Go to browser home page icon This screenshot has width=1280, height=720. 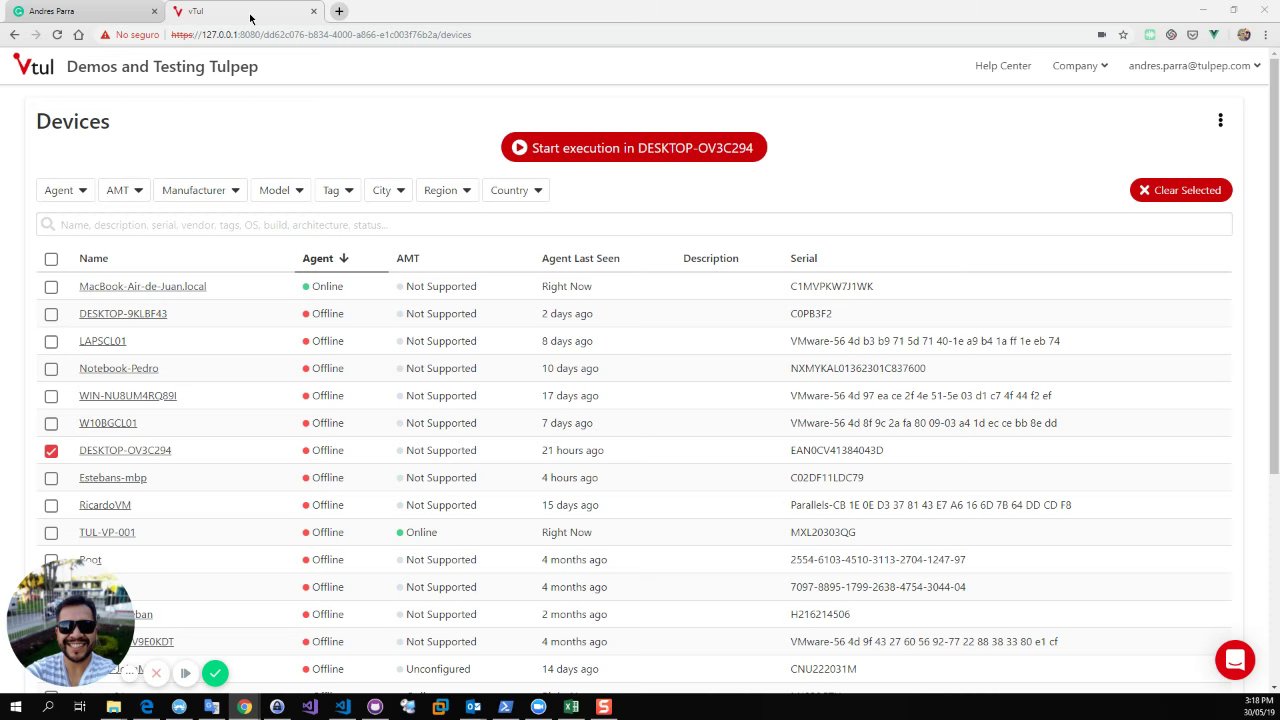78,35
